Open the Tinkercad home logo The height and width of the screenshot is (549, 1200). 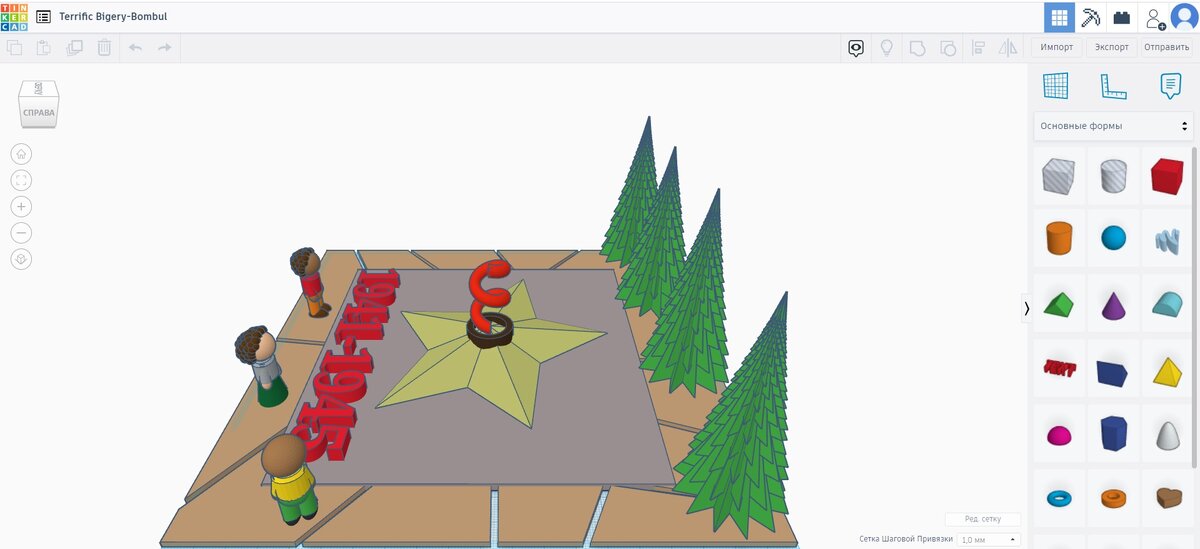(x=15, y=17)
